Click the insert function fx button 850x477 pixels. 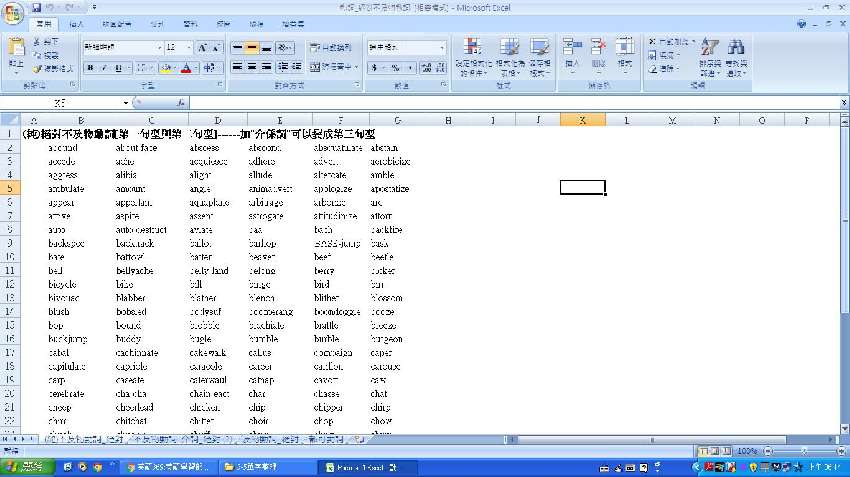click(181, 102)
